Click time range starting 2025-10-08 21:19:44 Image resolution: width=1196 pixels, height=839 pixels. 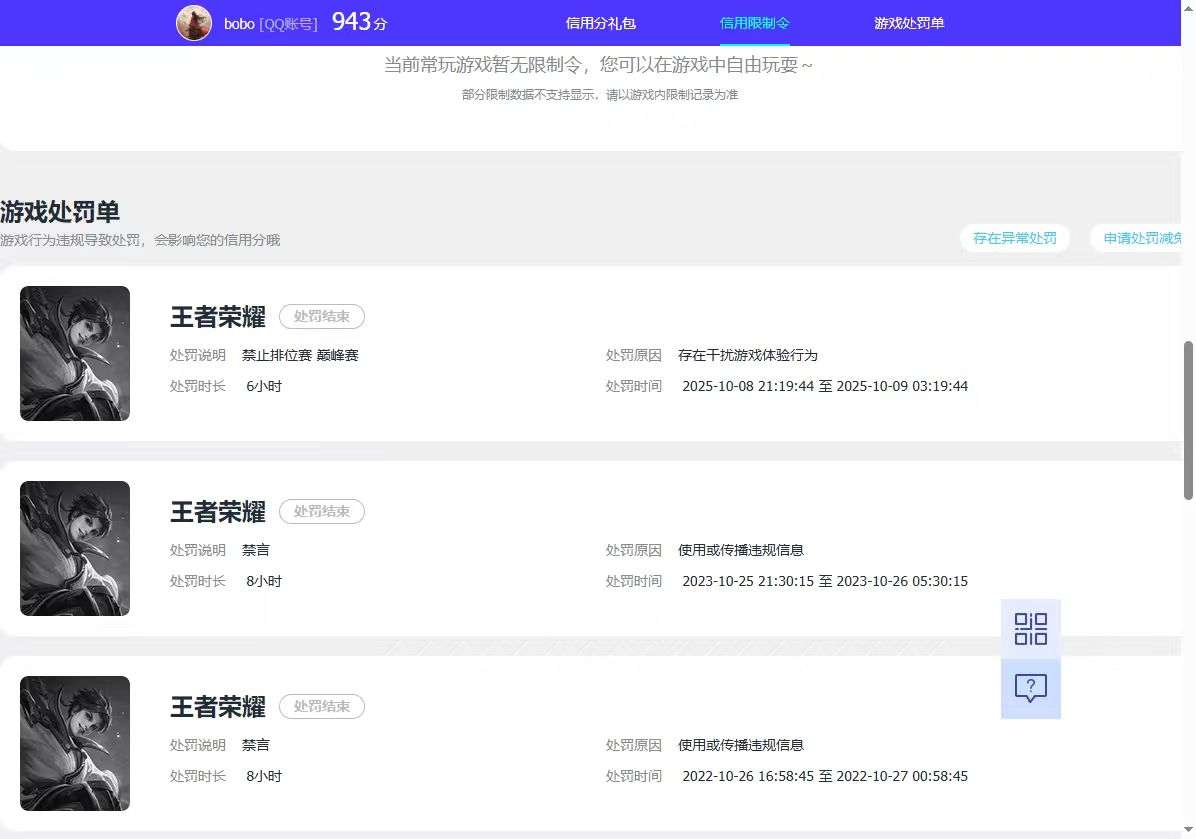[x=825, y=386]
